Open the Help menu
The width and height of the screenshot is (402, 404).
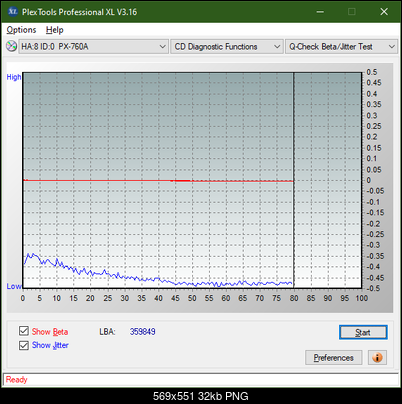pyautogui.click(x=55, y=30)
